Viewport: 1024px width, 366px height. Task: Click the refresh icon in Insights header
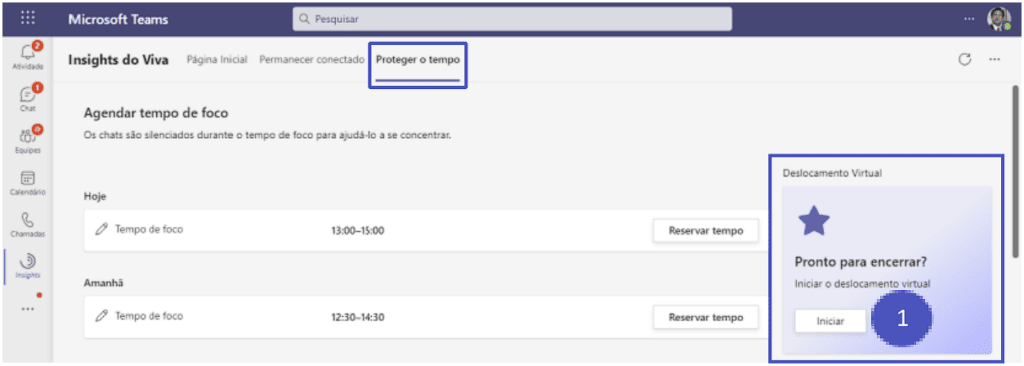pyautogui.click(x=965, y=59)
